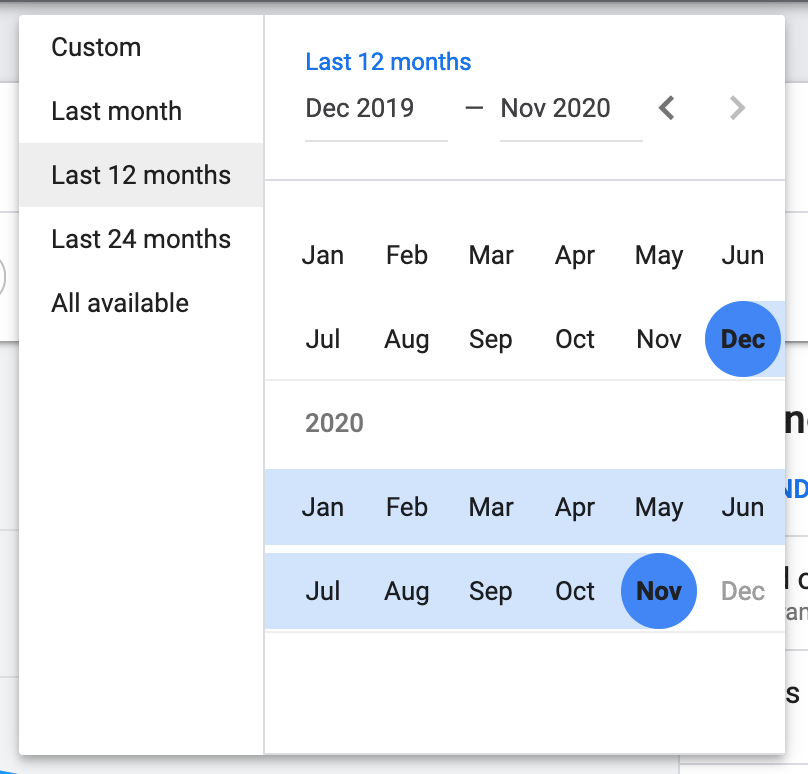Image resolution: width=808 pixels, height=774 pixels.
Task: Click the back chevron to view previous year
Action: pyautogui.click(x=666, y=109)
